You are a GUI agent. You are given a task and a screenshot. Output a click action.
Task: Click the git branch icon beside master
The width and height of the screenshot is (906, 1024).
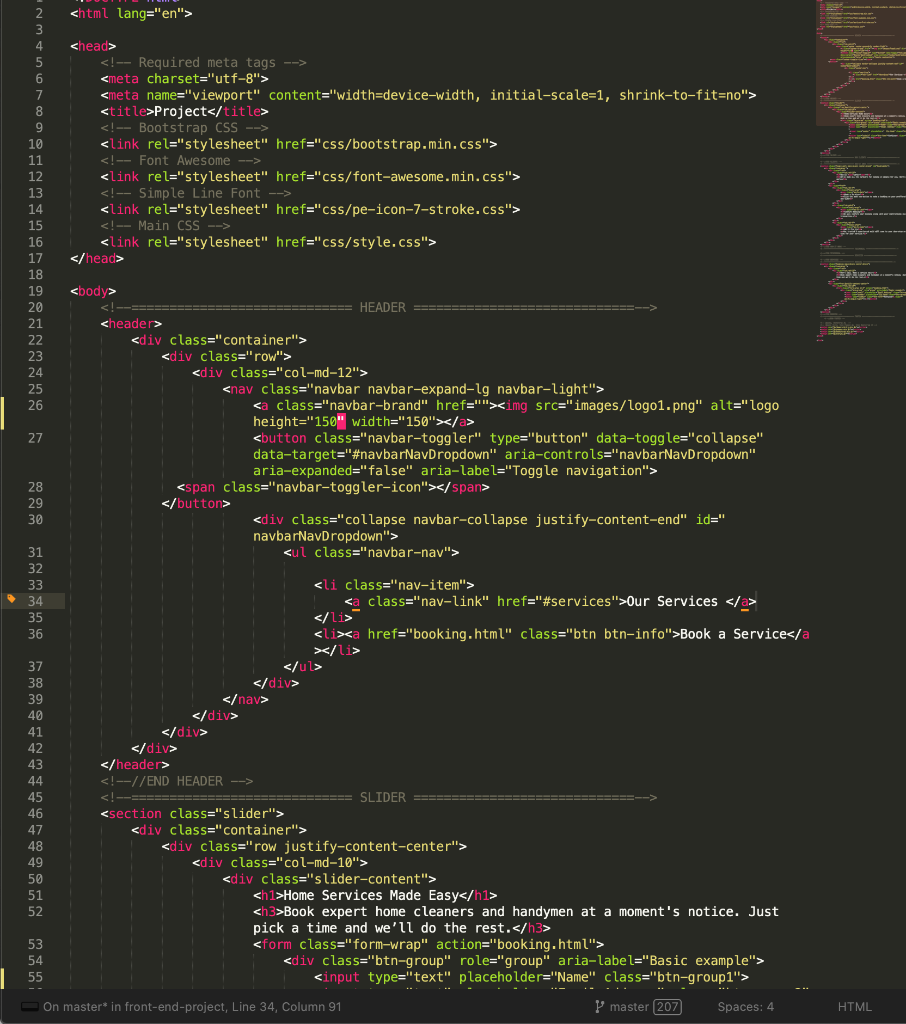[599, 1006]
